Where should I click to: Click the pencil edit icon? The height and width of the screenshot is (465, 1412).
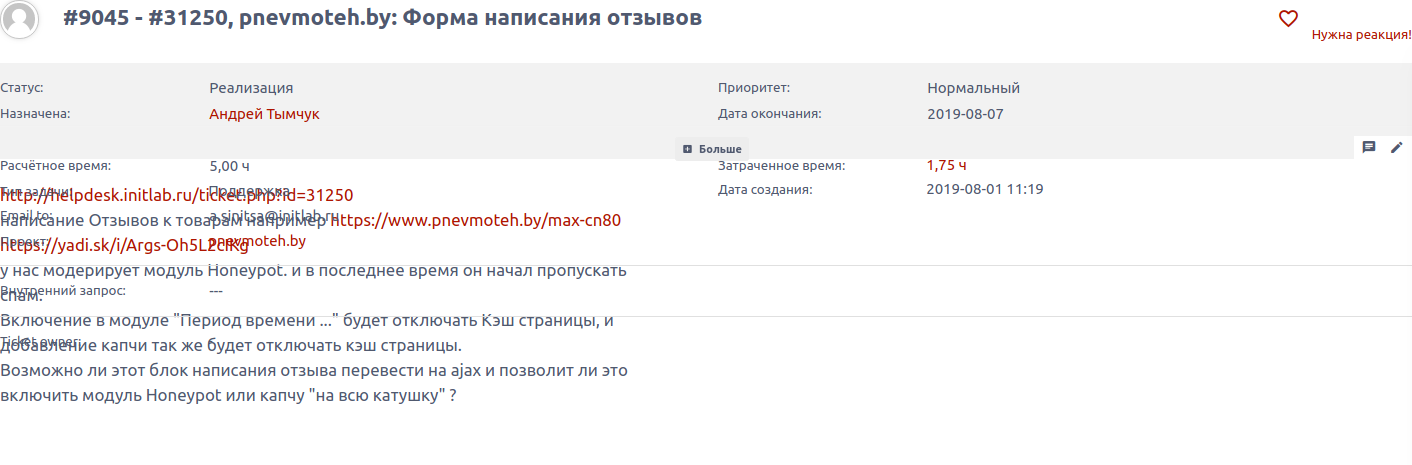[x=1397, y=147]
